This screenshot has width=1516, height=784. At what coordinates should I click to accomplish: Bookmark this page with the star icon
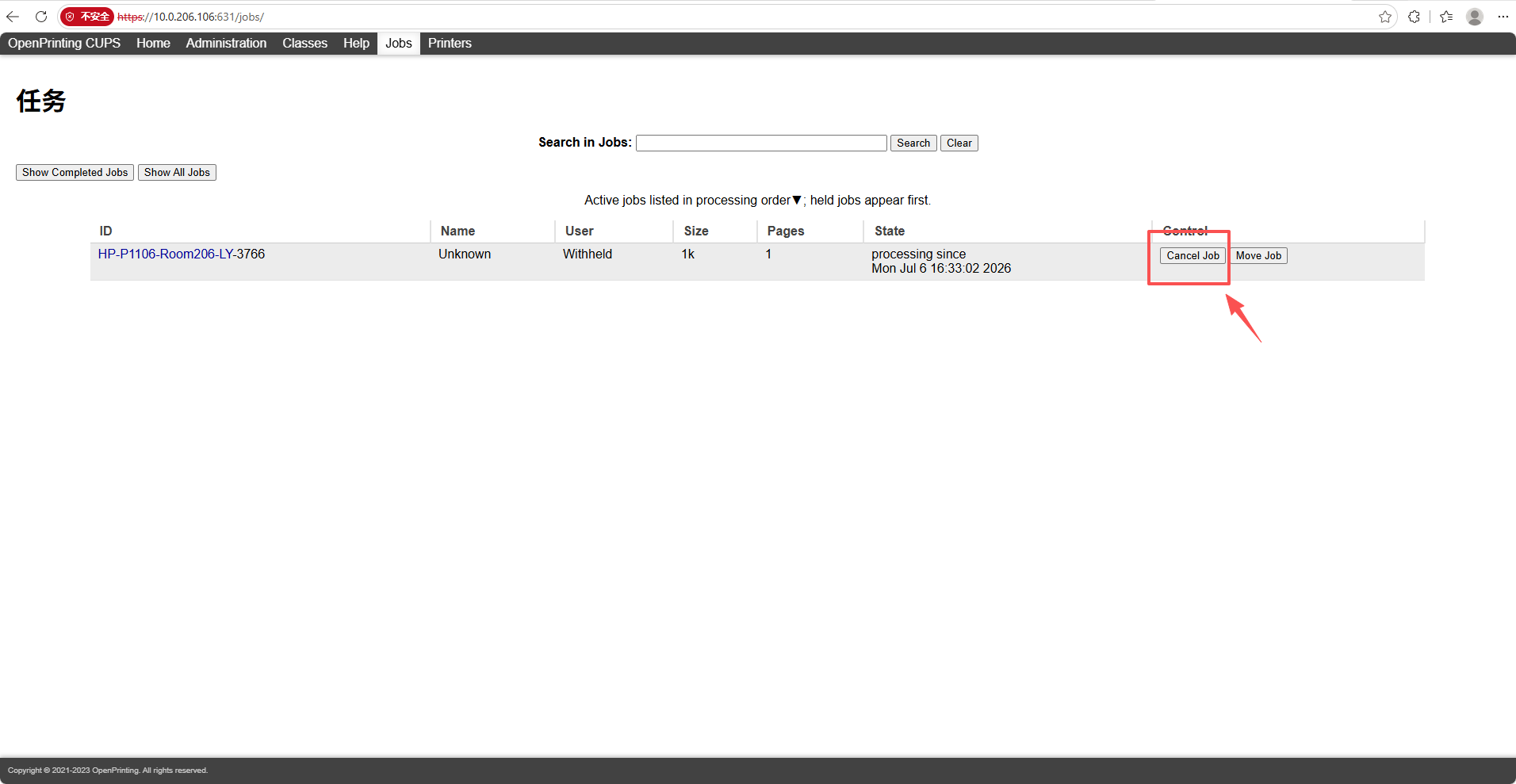tap(1384, 17)
